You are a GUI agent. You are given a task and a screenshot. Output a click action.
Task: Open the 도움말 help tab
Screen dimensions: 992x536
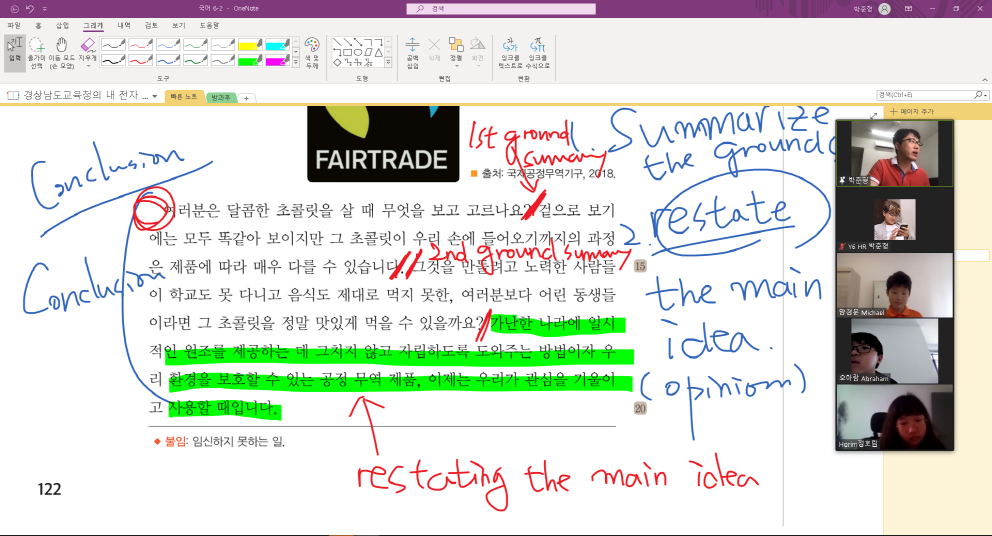209,25
